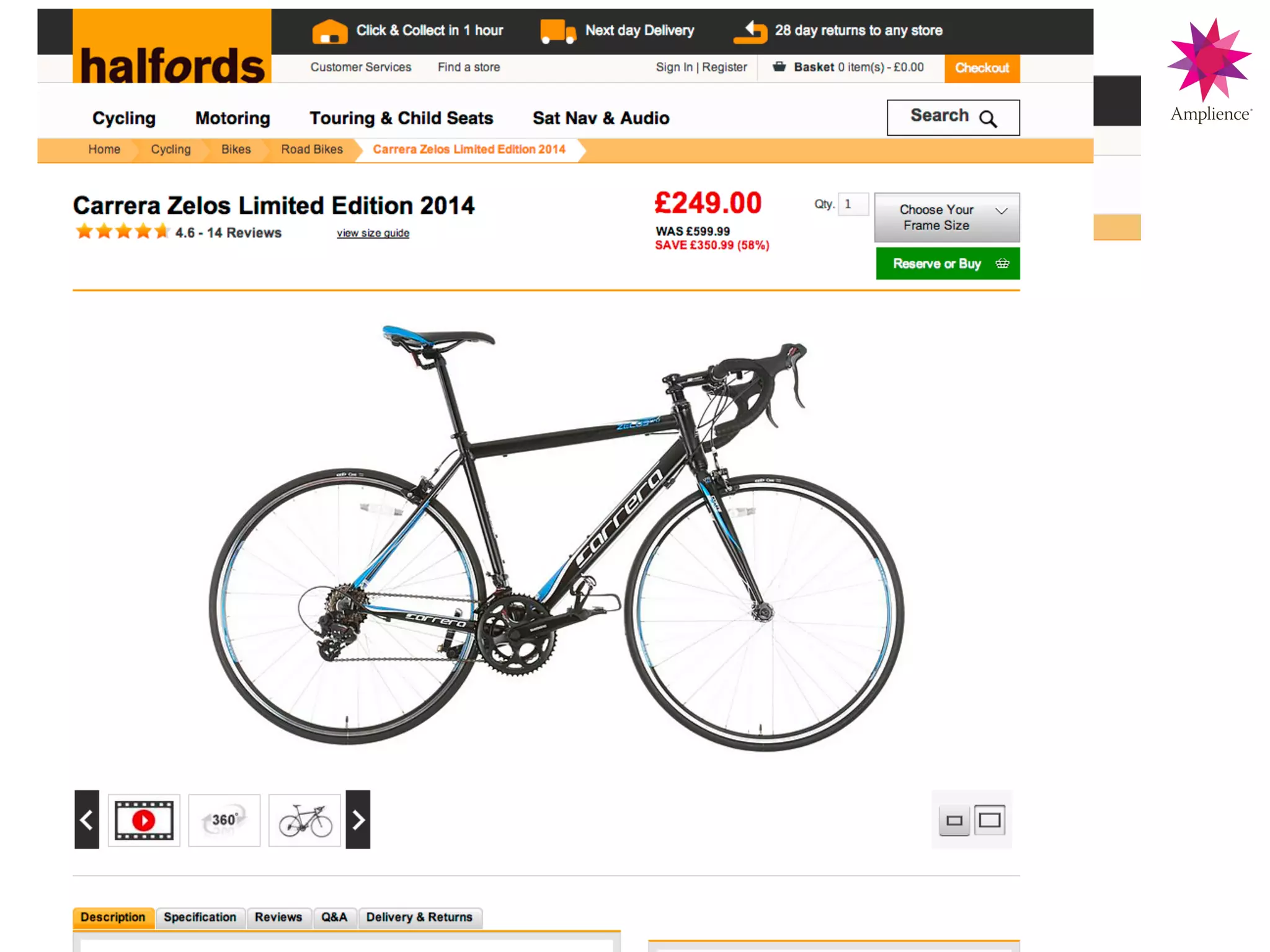Open the view size guide link
Viewport: 1270px width, 952px height.
coord(373,233)
